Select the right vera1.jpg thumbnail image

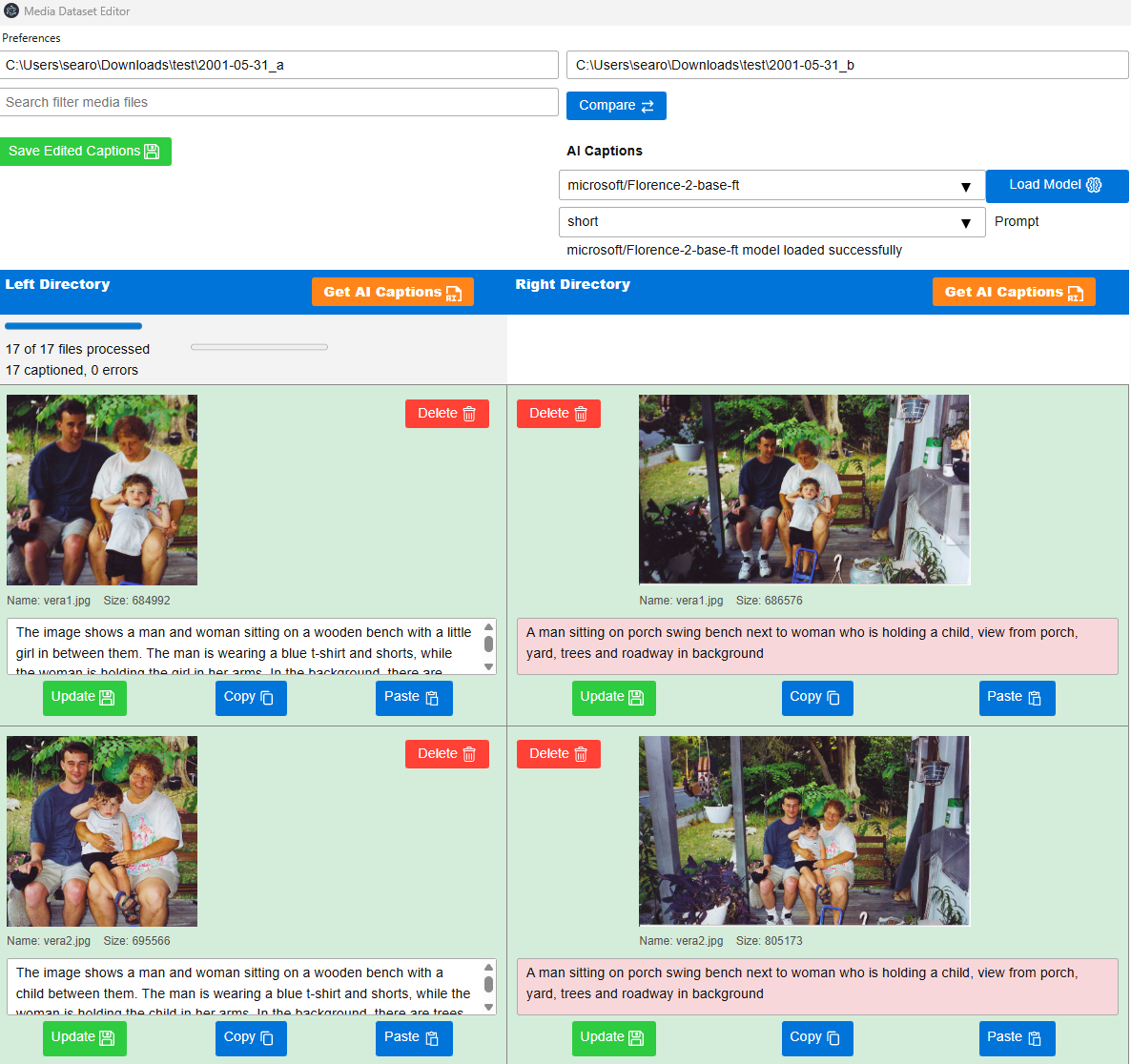click(x=804, y=489)
